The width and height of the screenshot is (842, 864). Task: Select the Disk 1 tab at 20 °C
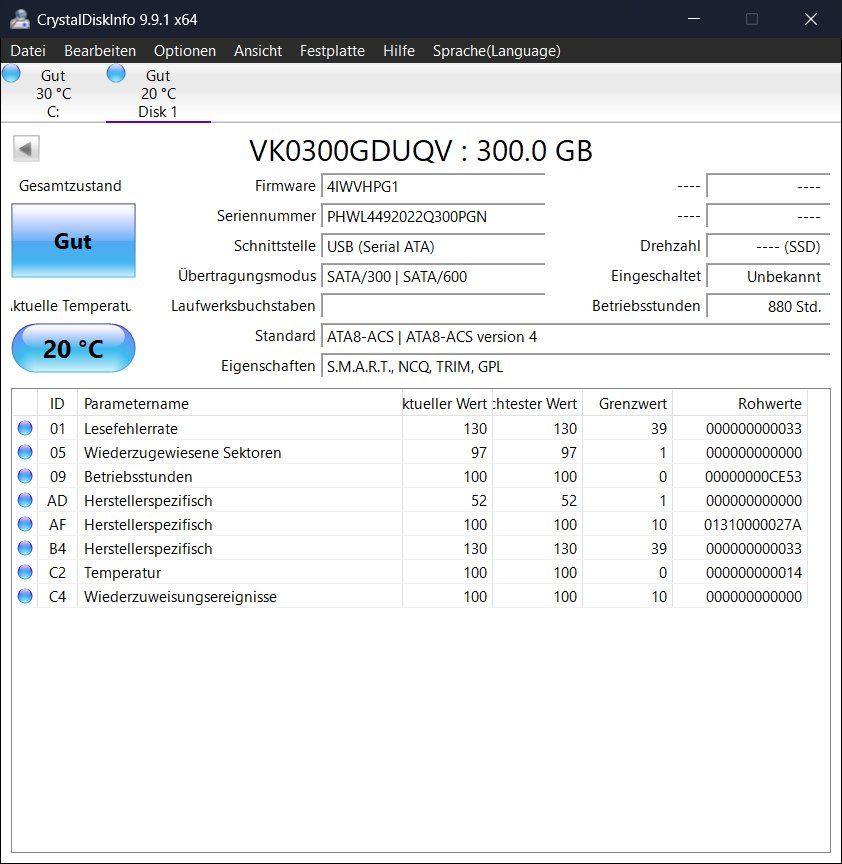tap(158, 93)
